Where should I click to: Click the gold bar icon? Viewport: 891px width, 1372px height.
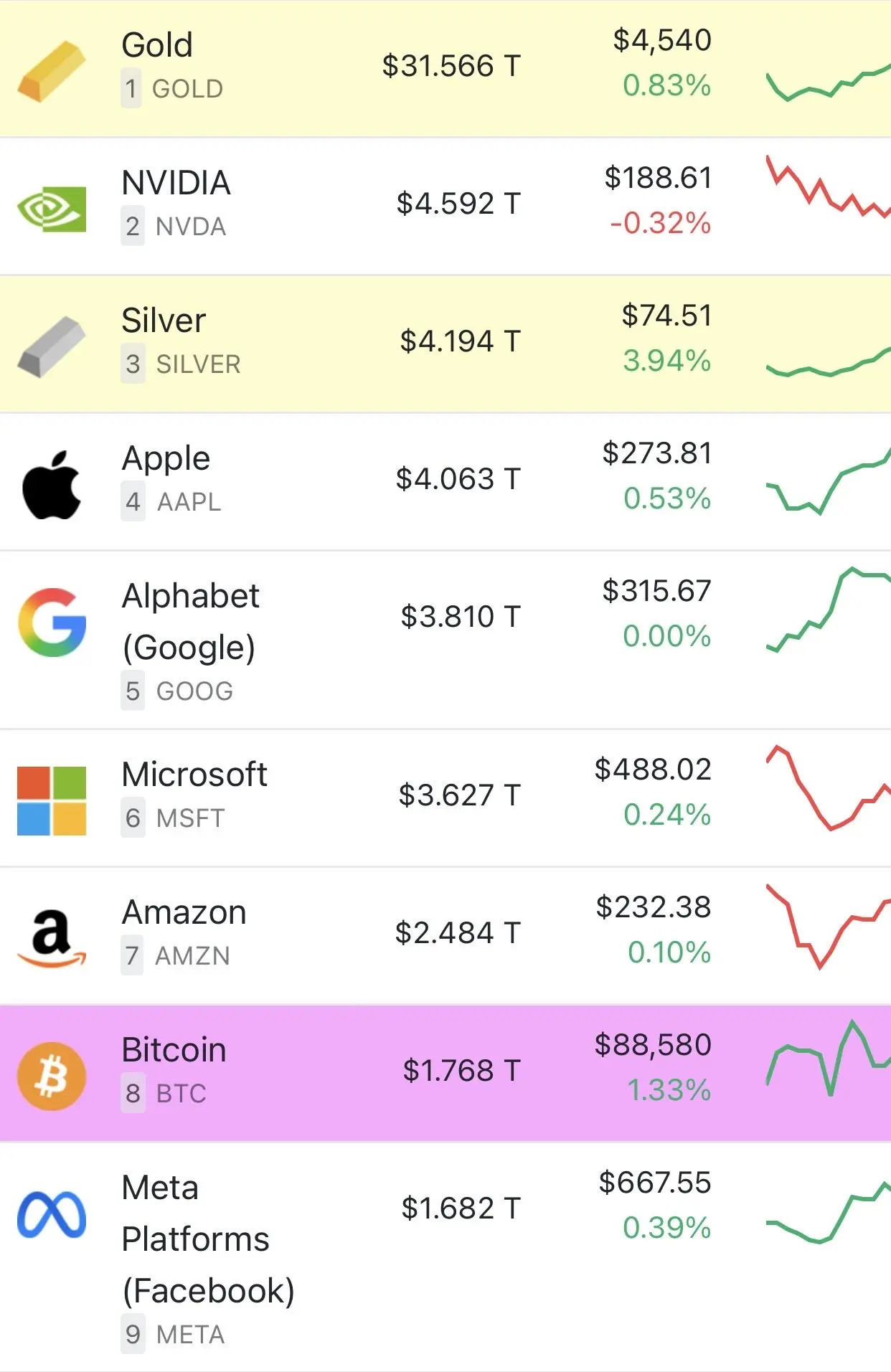(x=52, y=71)
